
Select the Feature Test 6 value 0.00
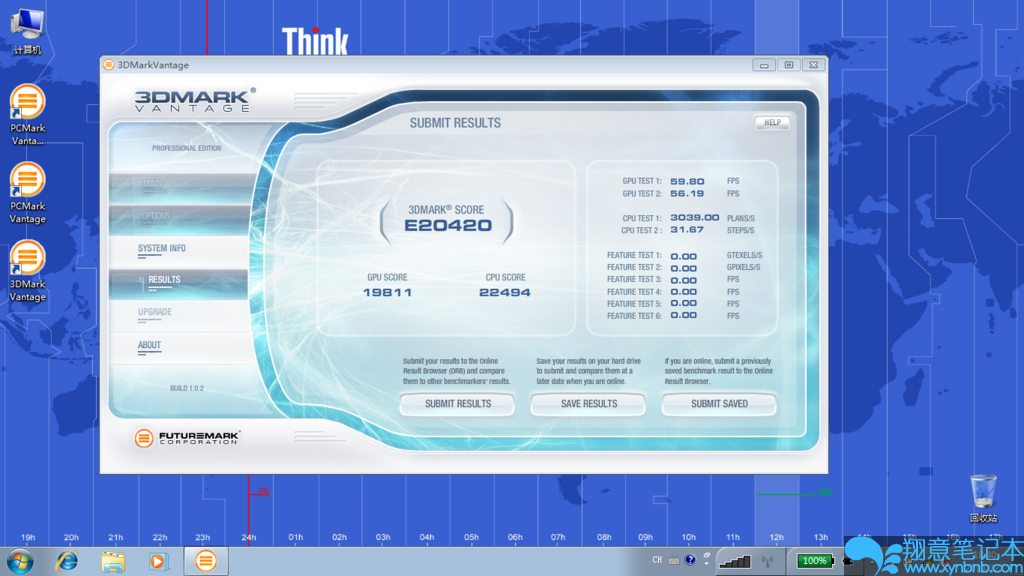click(684, 315)
